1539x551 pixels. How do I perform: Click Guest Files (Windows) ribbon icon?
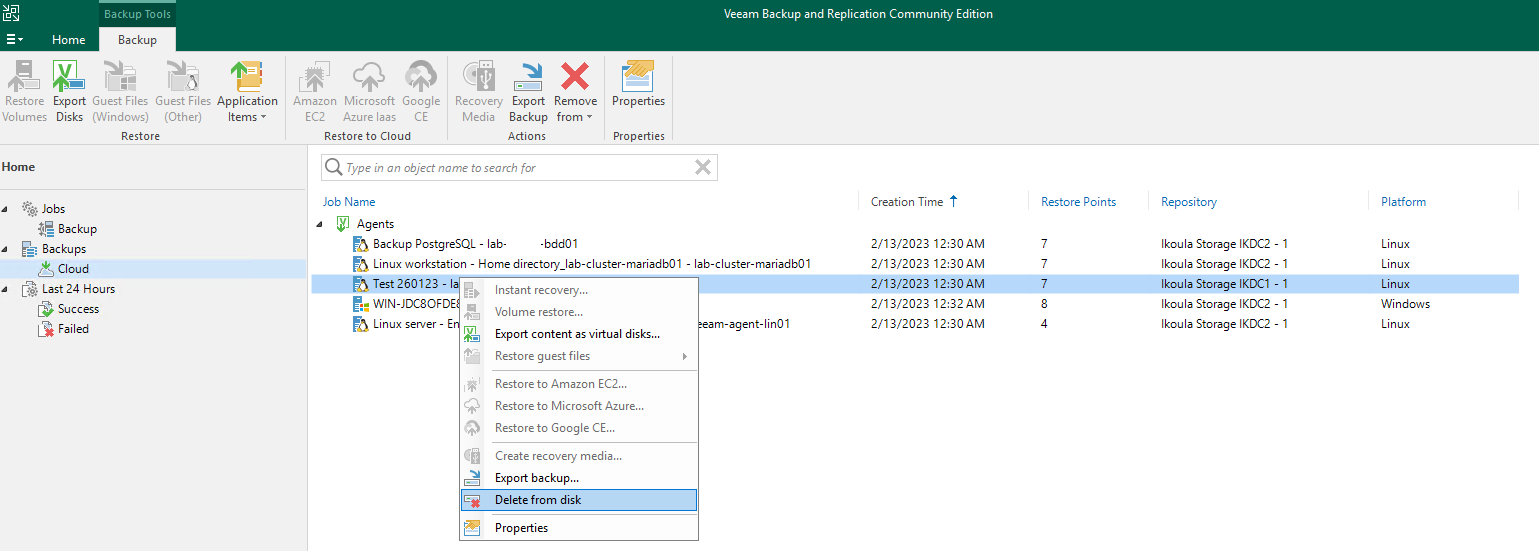(x=120, y=92)
